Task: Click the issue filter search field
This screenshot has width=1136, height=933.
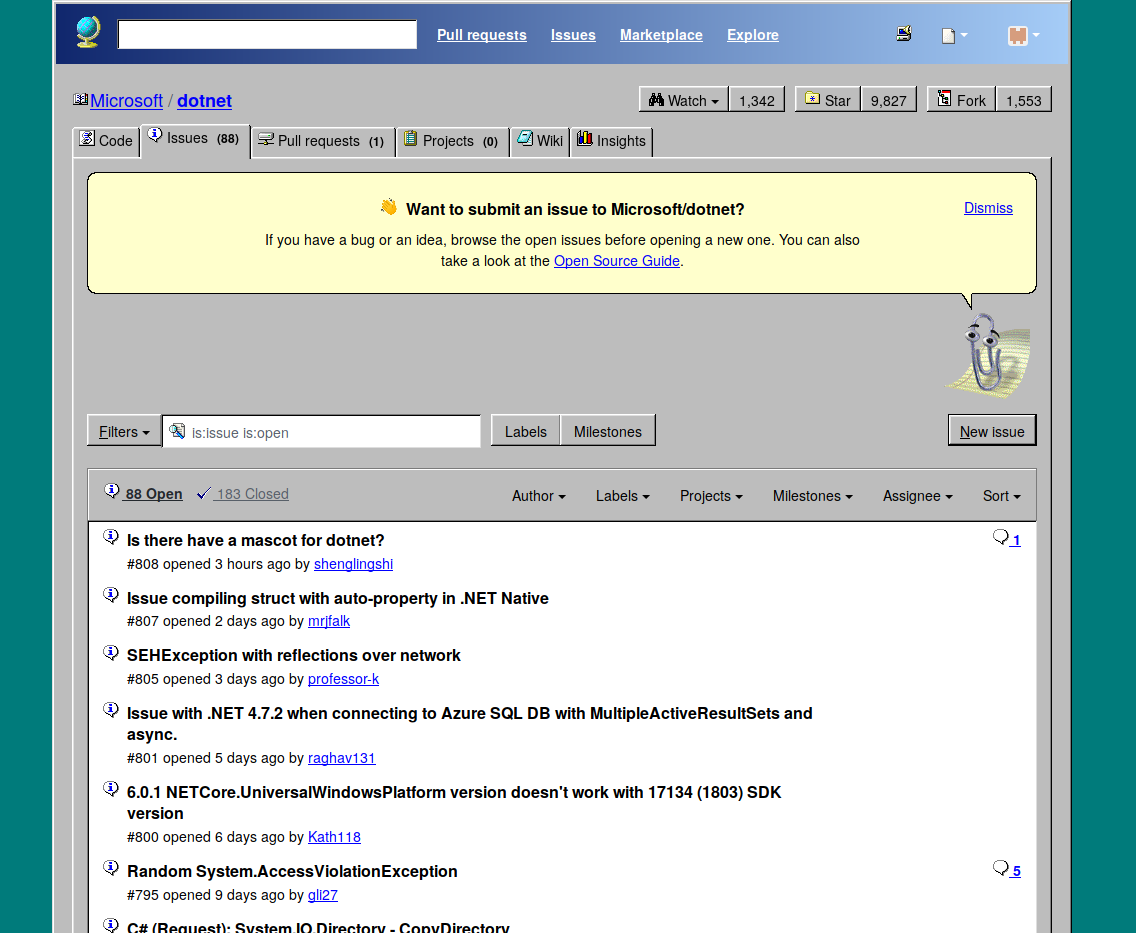Action: pyautogui.click(x=321, y=432)
